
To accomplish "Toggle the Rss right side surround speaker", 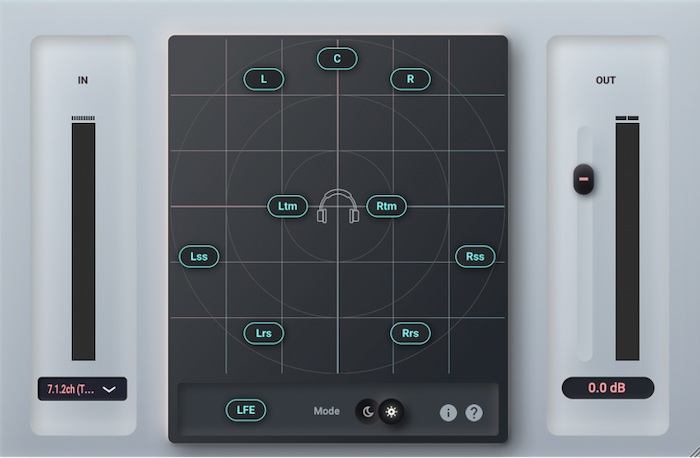I will pyautogui.click(x=475, y=256).
